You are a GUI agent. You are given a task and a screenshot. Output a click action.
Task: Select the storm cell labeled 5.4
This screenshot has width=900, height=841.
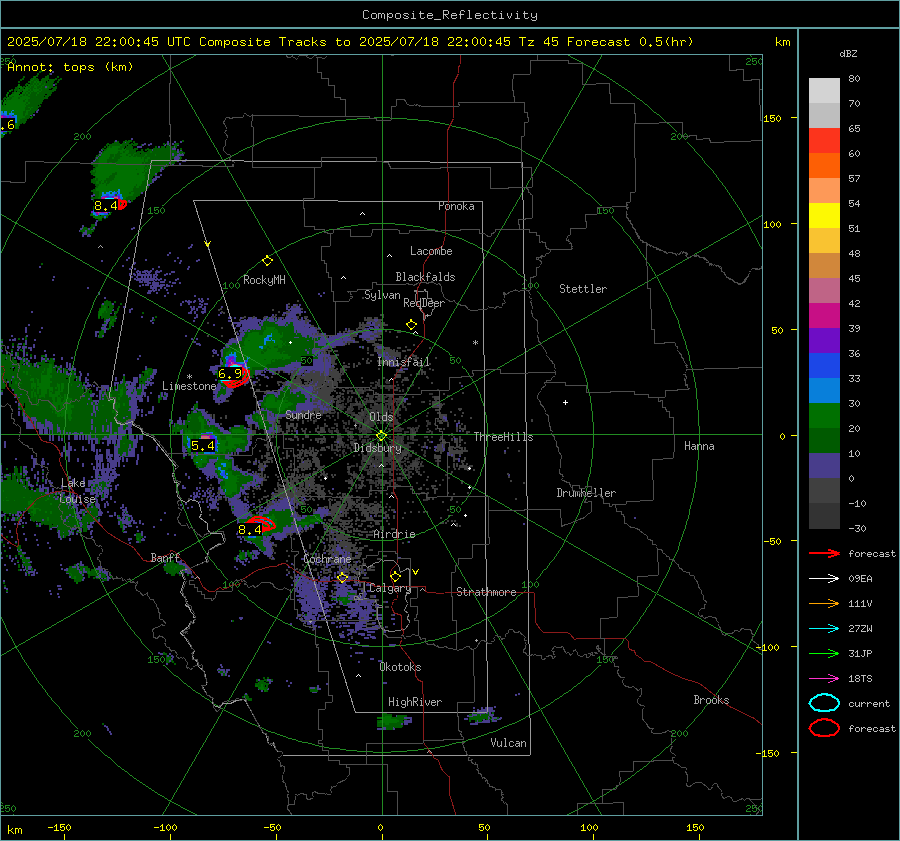203,445
